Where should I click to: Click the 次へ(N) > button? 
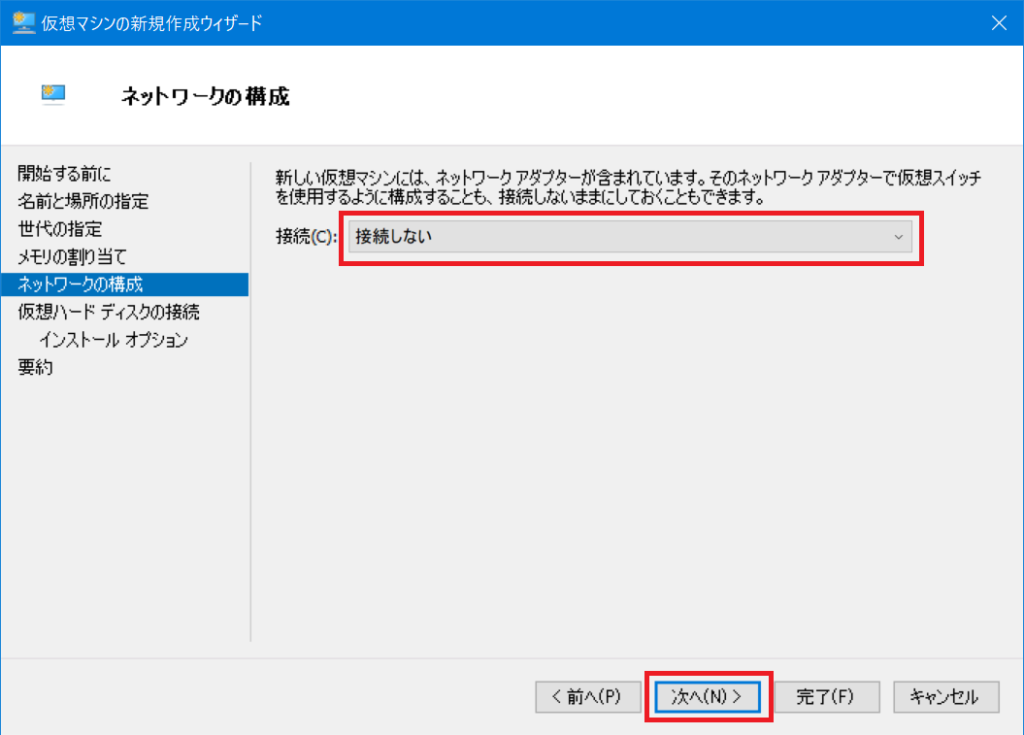point(707,696)
